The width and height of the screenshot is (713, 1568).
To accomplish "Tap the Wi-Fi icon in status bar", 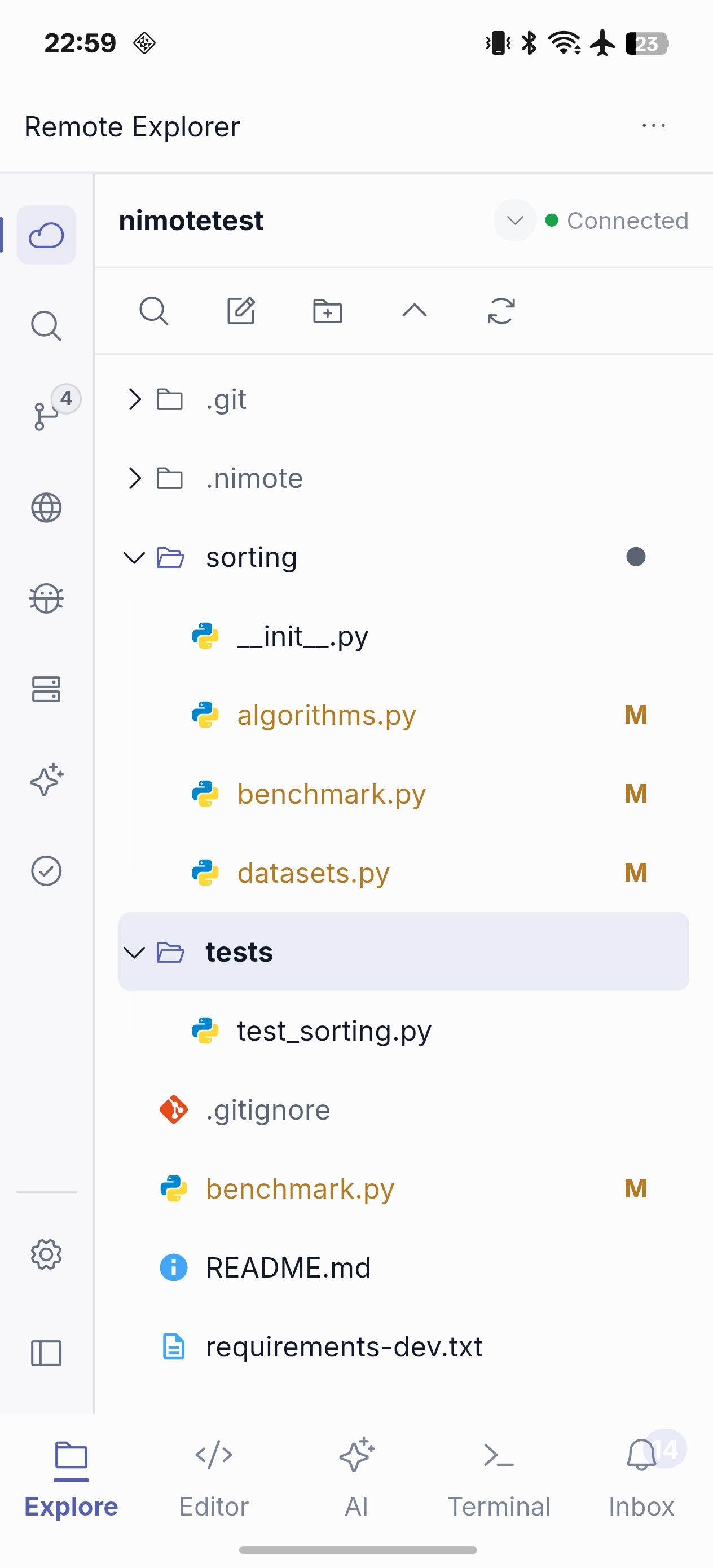I will pyautogui.click(x=564, y=43).
